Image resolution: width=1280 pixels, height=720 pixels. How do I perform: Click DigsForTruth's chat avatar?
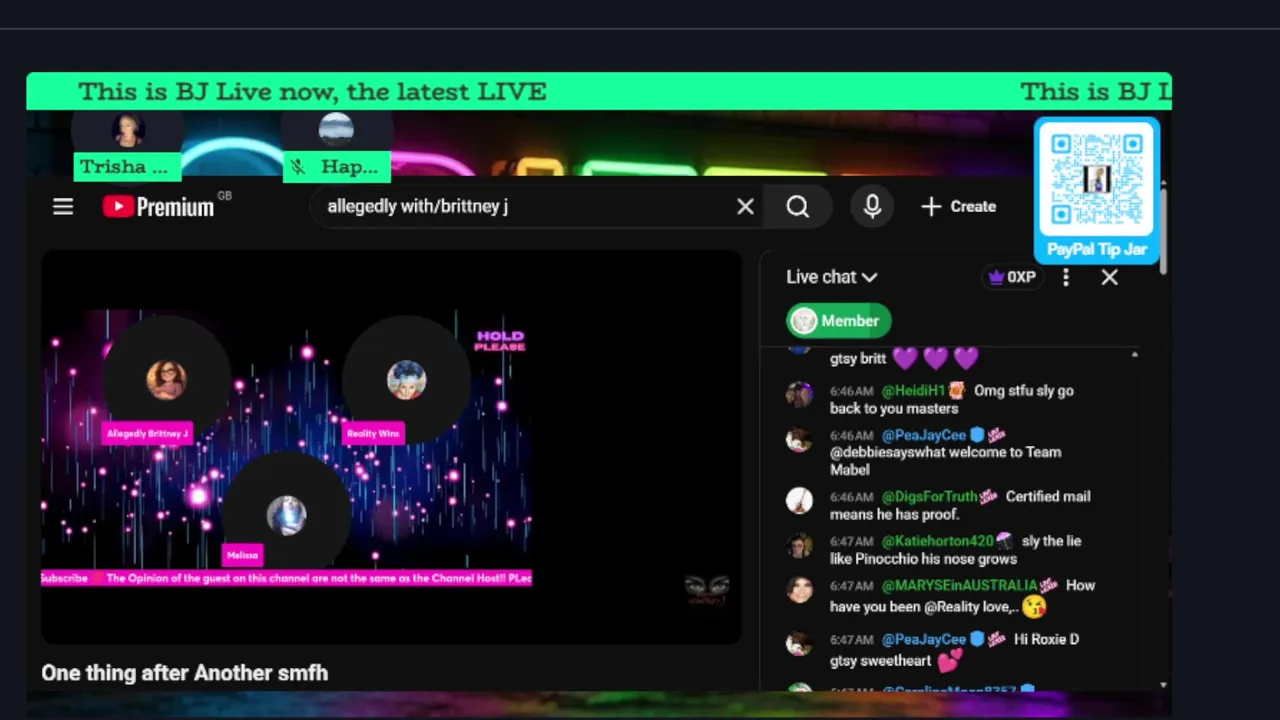click(799, 500)
